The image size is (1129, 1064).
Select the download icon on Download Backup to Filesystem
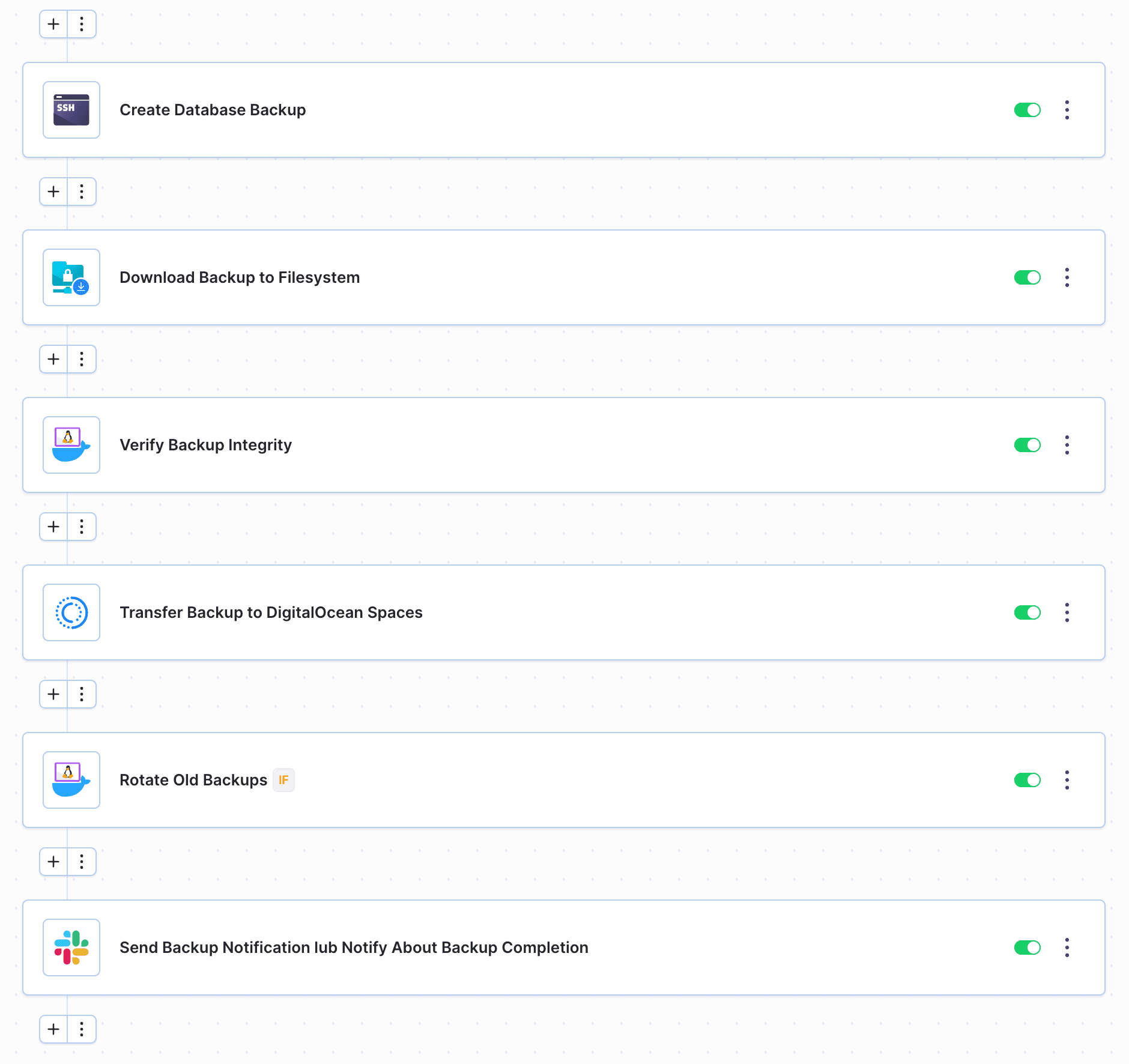[71, 277]
